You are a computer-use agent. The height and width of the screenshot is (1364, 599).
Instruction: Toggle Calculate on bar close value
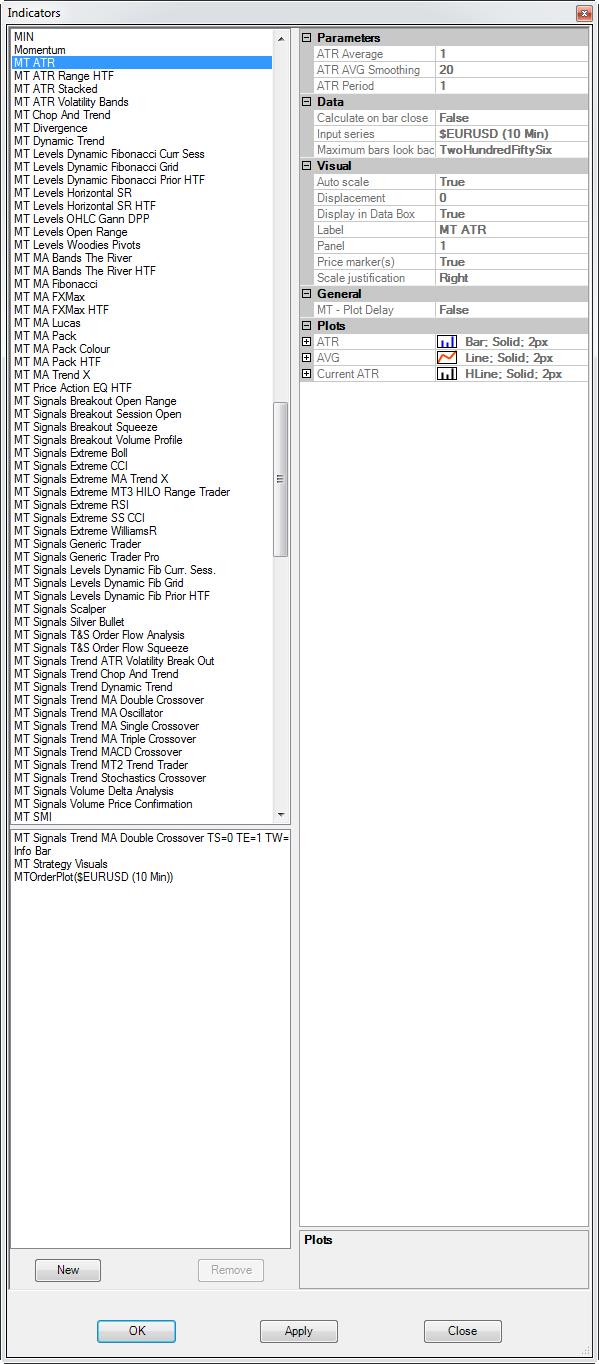[x=512, y=118]
